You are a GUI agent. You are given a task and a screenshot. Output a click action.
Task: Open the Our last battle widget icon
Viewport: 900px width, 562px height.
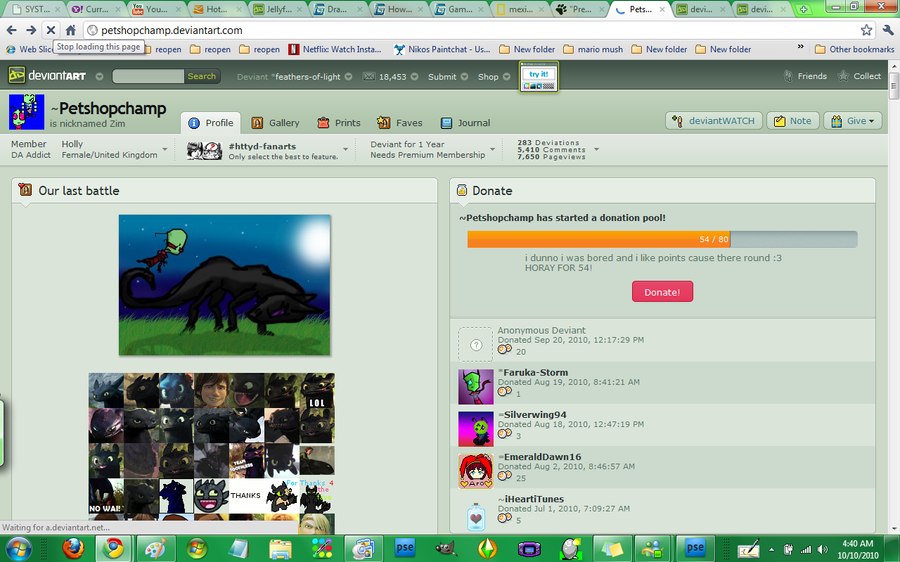(x=25, y=189)
